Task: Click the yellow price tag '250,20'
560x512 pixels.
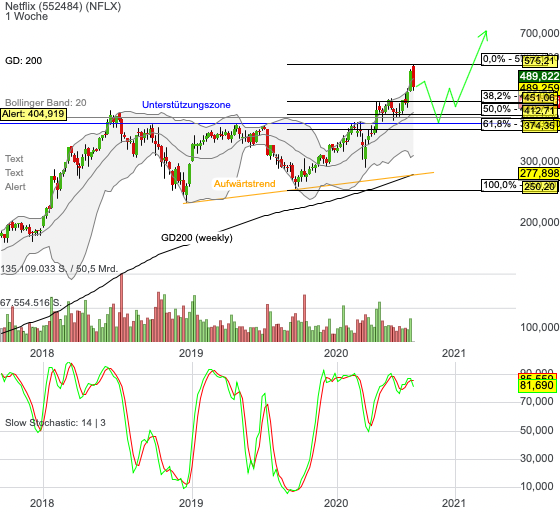Action: [x=540, y=187]
